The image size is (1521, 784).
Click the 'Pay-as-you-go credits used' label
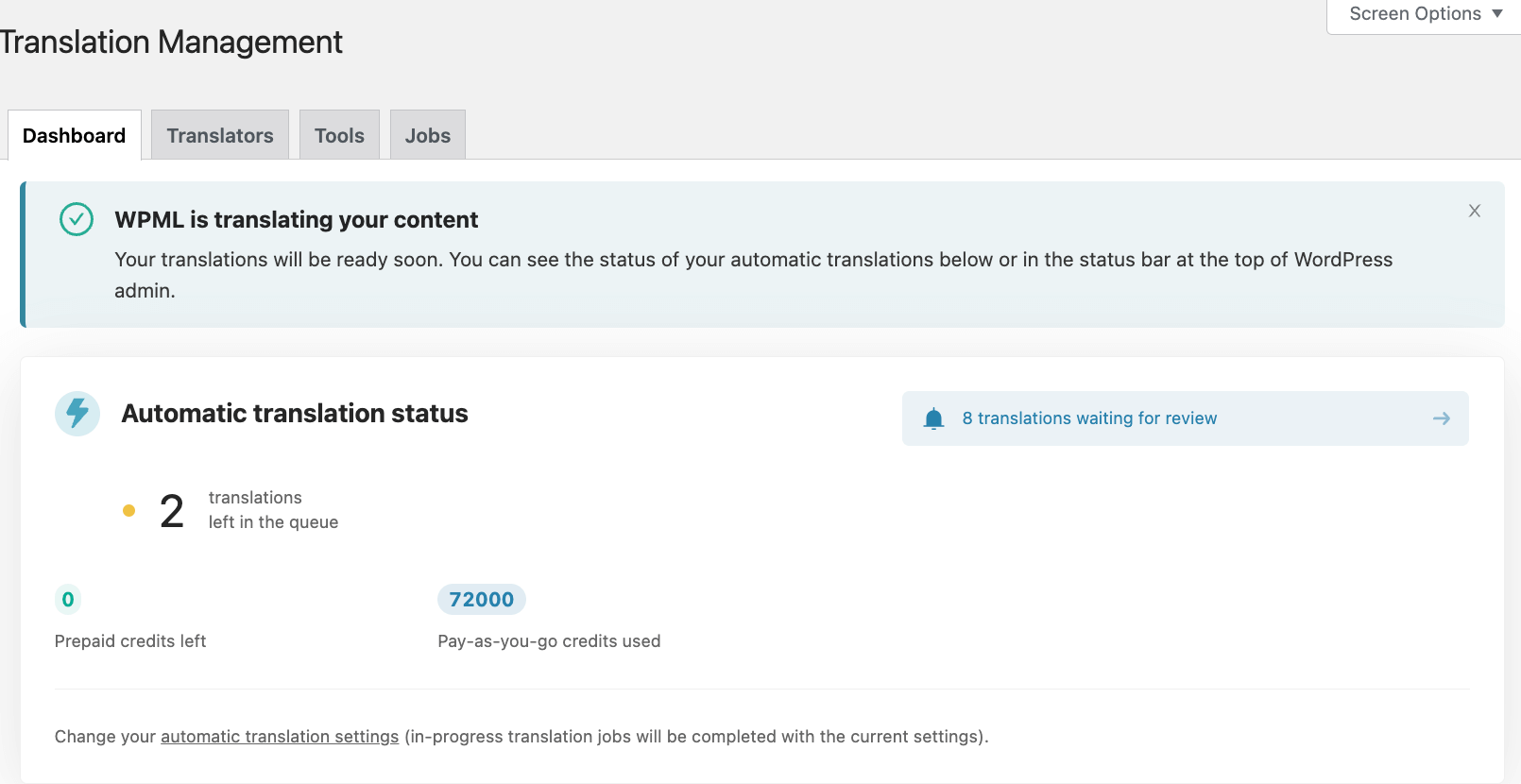coord(549,641)
